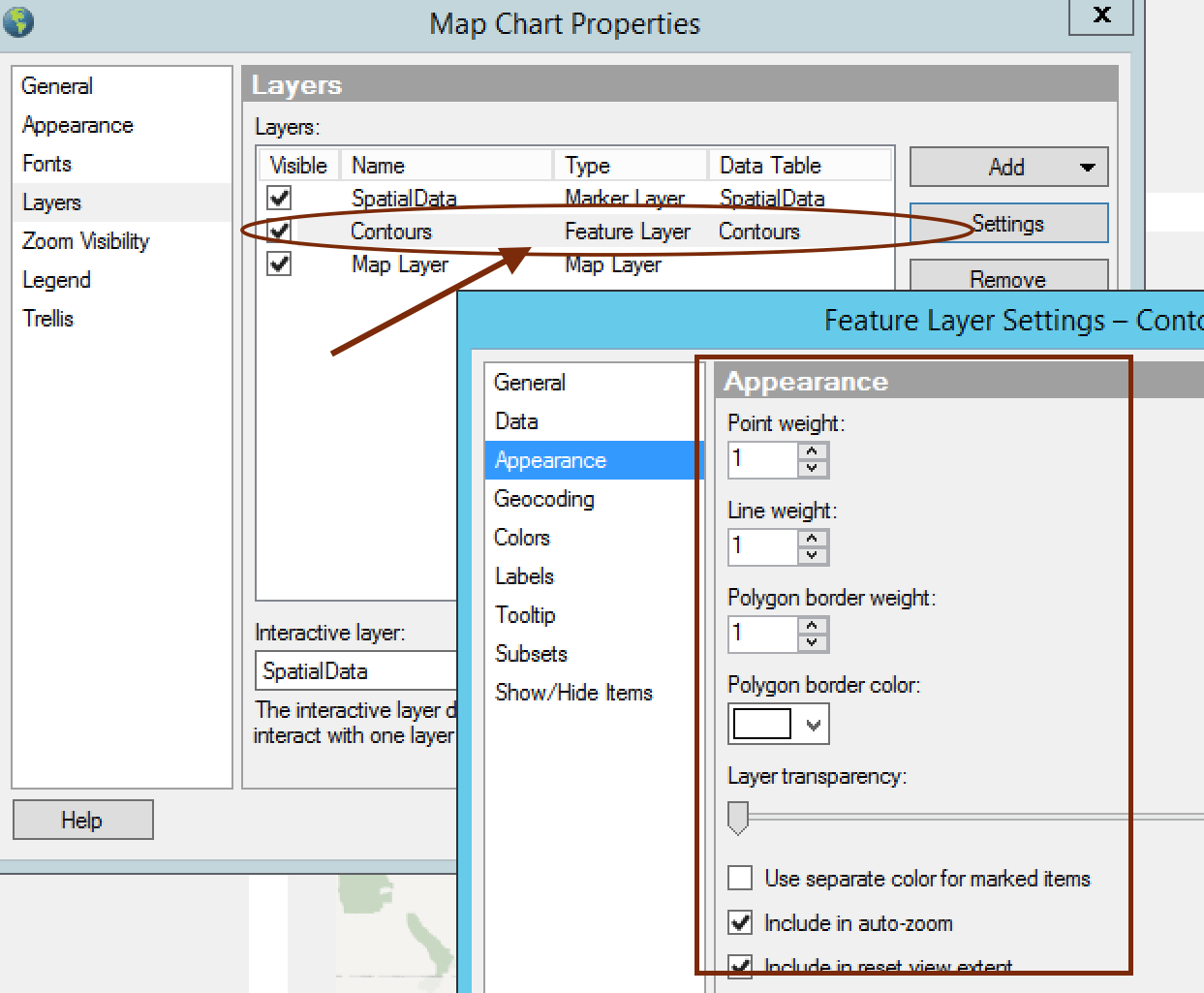Increase Point weight with up arrow
Viewport: 1204px width, 993px height.
click(813, 451)
